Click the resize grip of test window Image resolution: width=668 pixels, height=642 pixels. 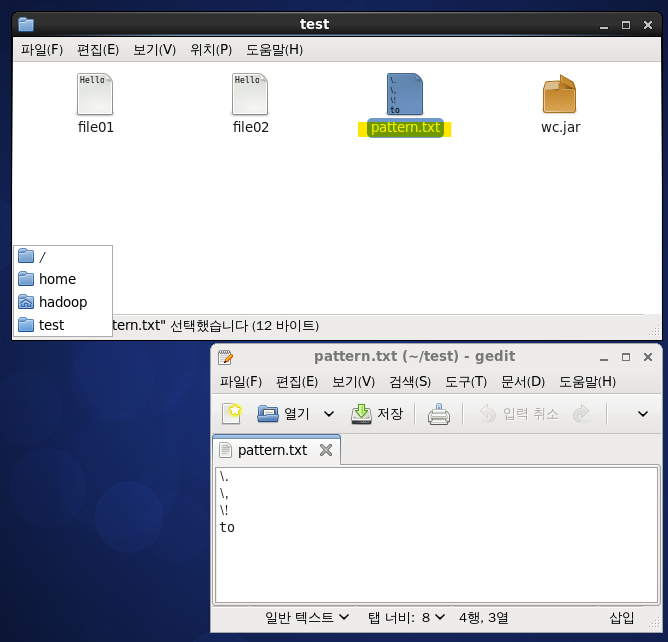tap(654, 330)
